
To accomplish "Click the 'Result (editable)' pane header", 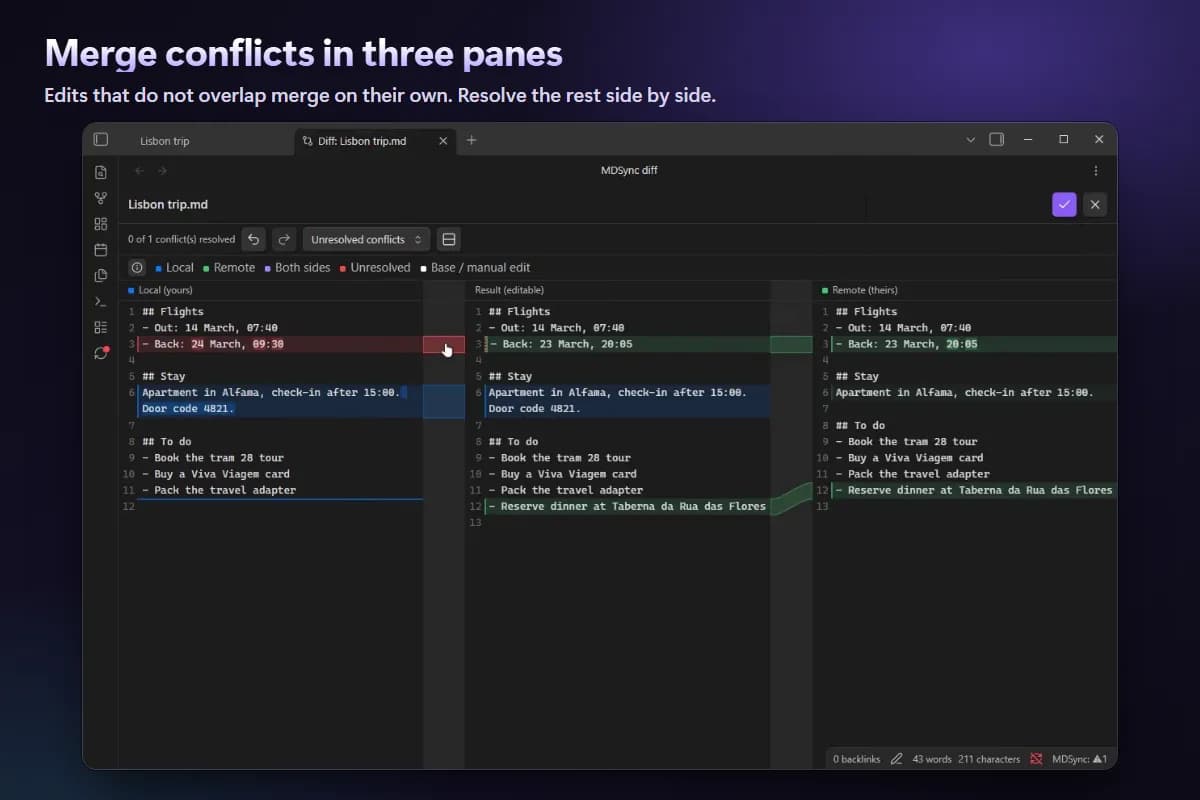I will point(510,290).
